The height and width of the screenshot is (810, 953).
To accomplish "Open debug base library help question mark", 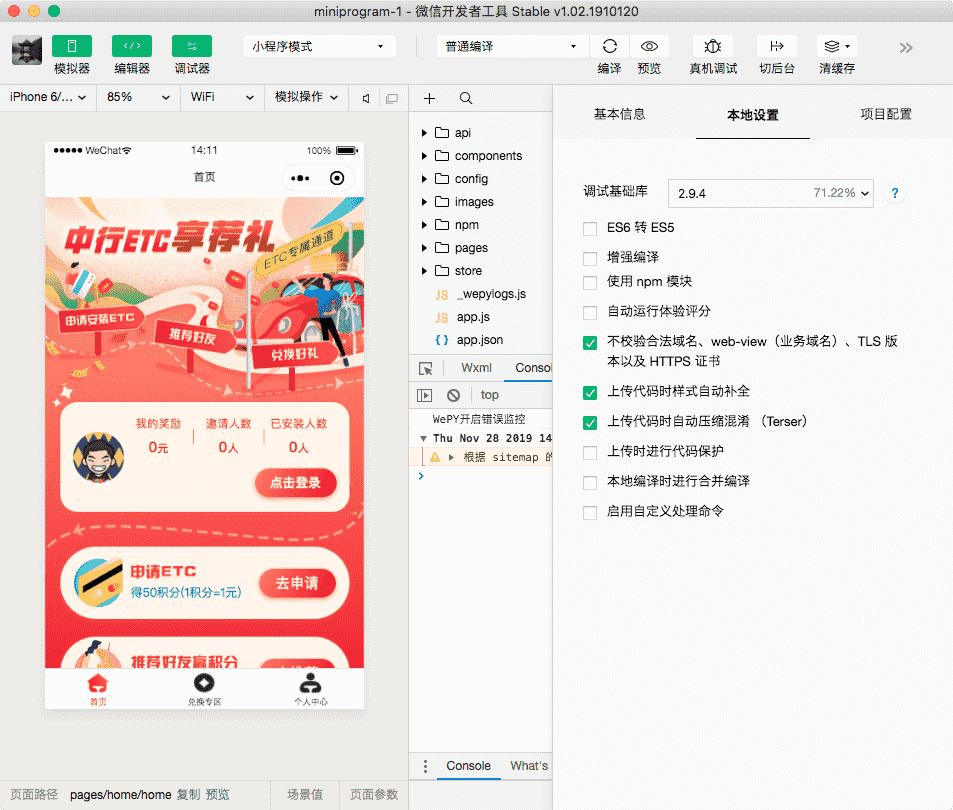I will coord(895,193).
